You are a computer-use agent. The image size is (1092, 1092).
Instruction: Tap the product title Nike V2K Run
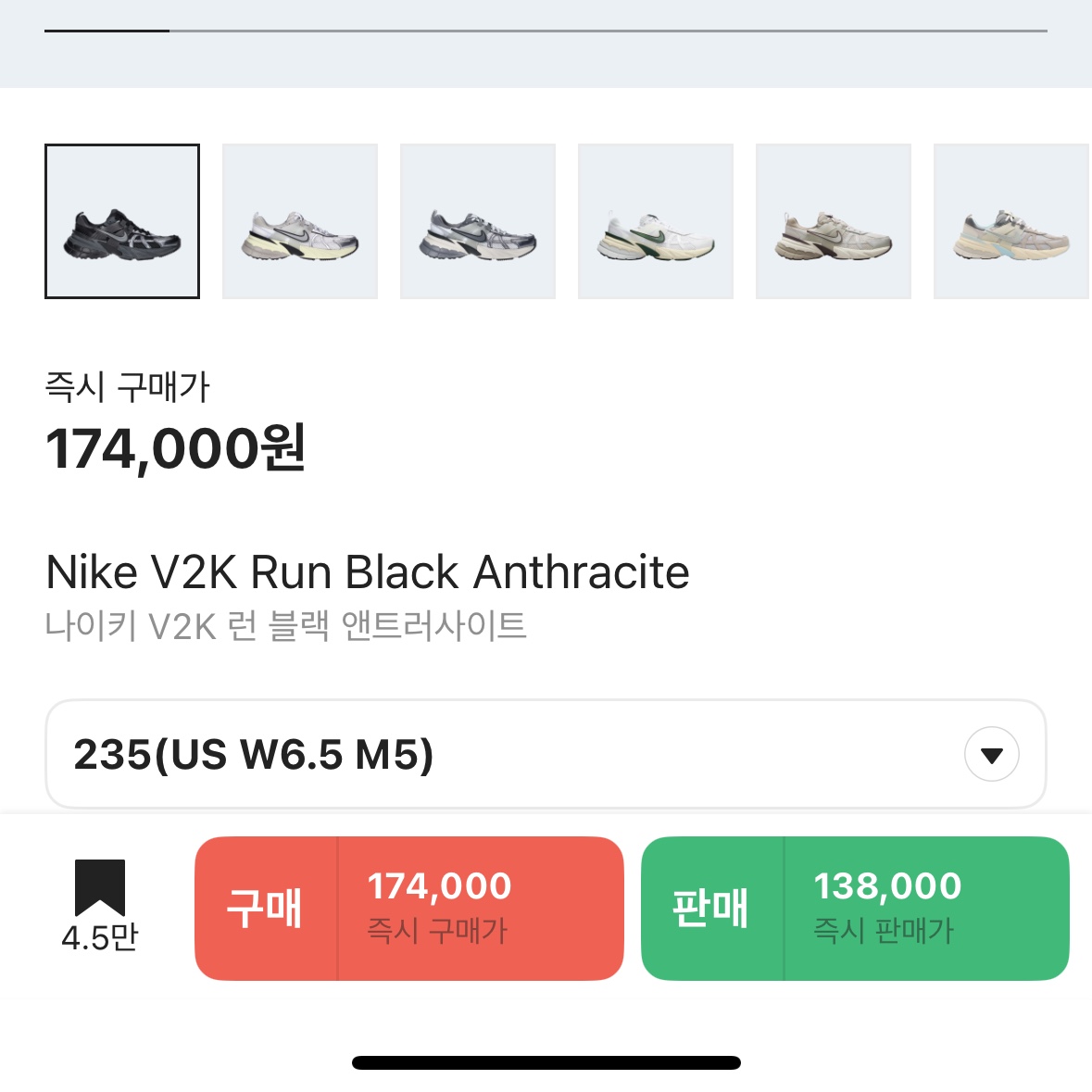369,572
